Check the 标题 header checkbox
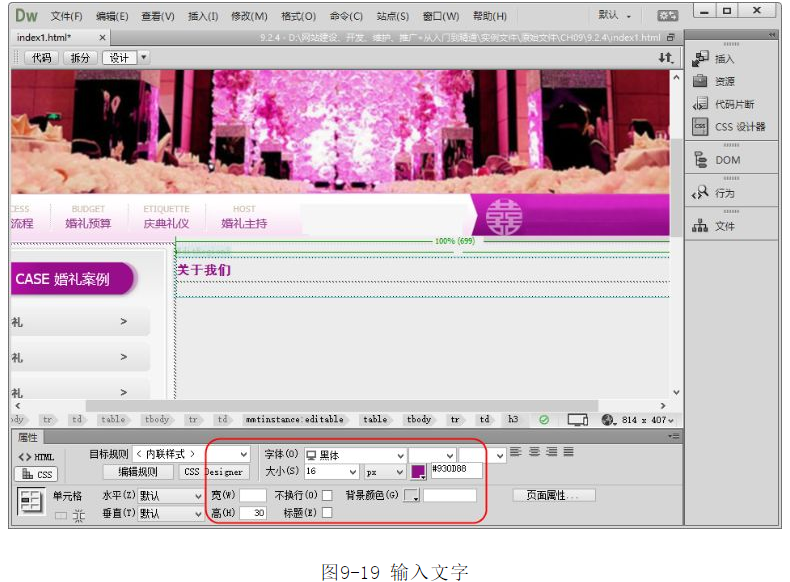The width and height of the screenshot is (790, 582). [327, 513]
